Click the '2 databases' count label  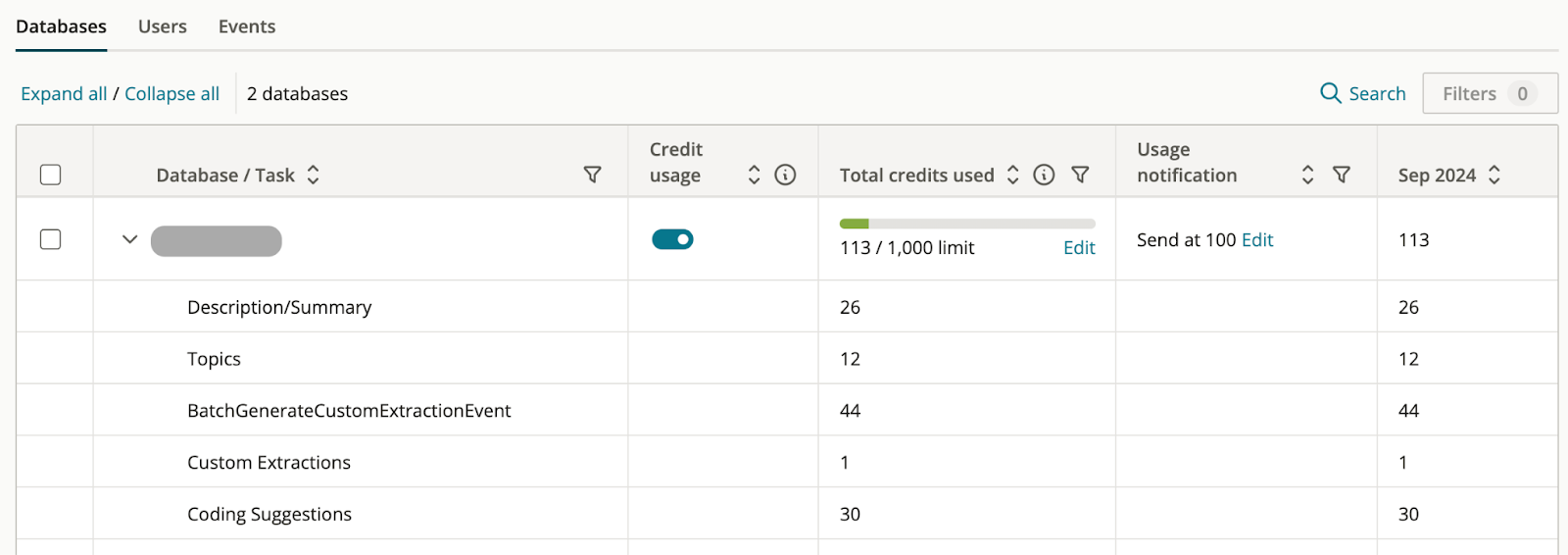(297, 94)
